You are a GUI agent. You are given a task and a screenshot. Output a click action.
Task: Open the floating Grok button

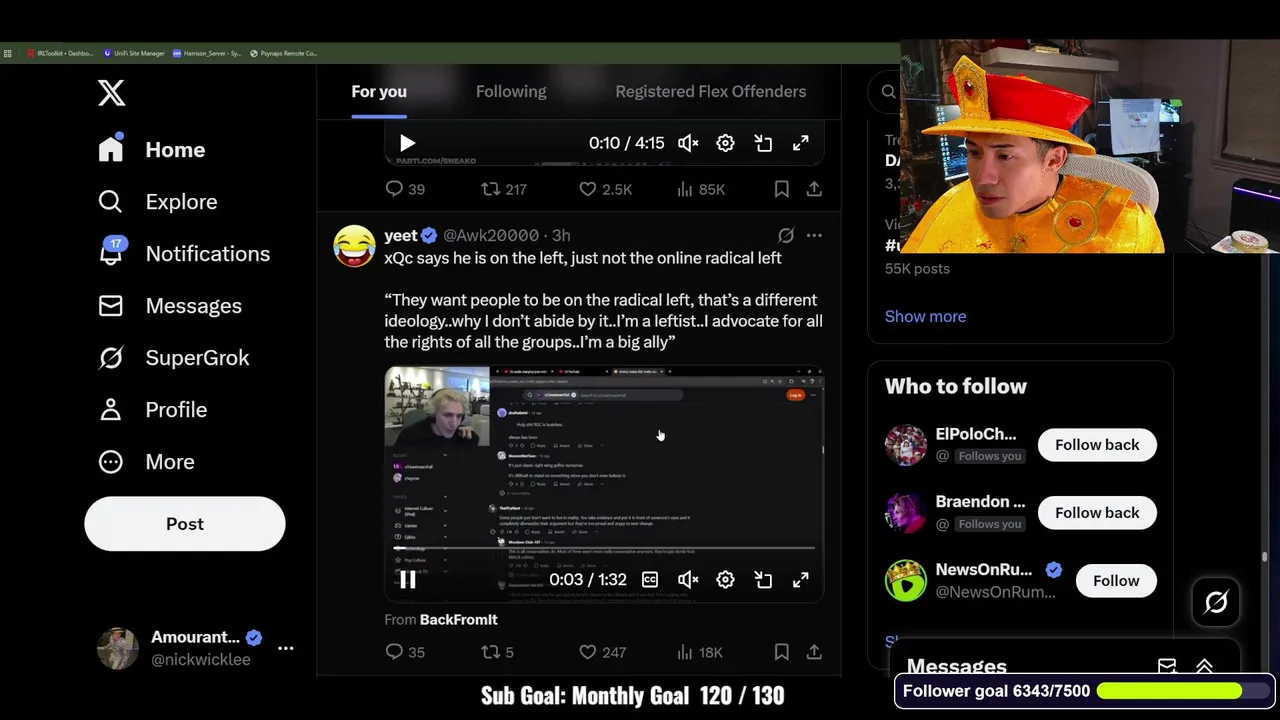(x=1216, y=602)
